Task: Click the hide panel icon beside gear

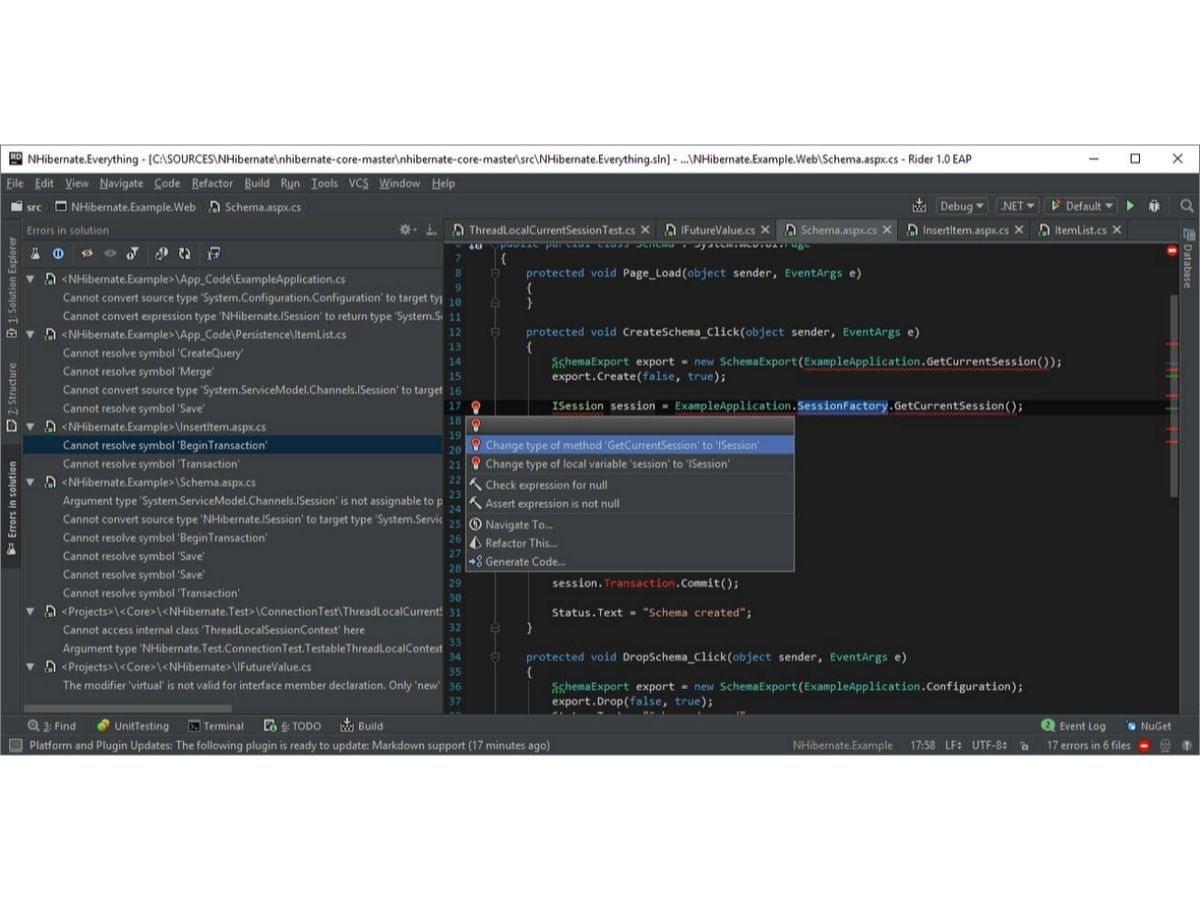Action: (x=432, y=230)
